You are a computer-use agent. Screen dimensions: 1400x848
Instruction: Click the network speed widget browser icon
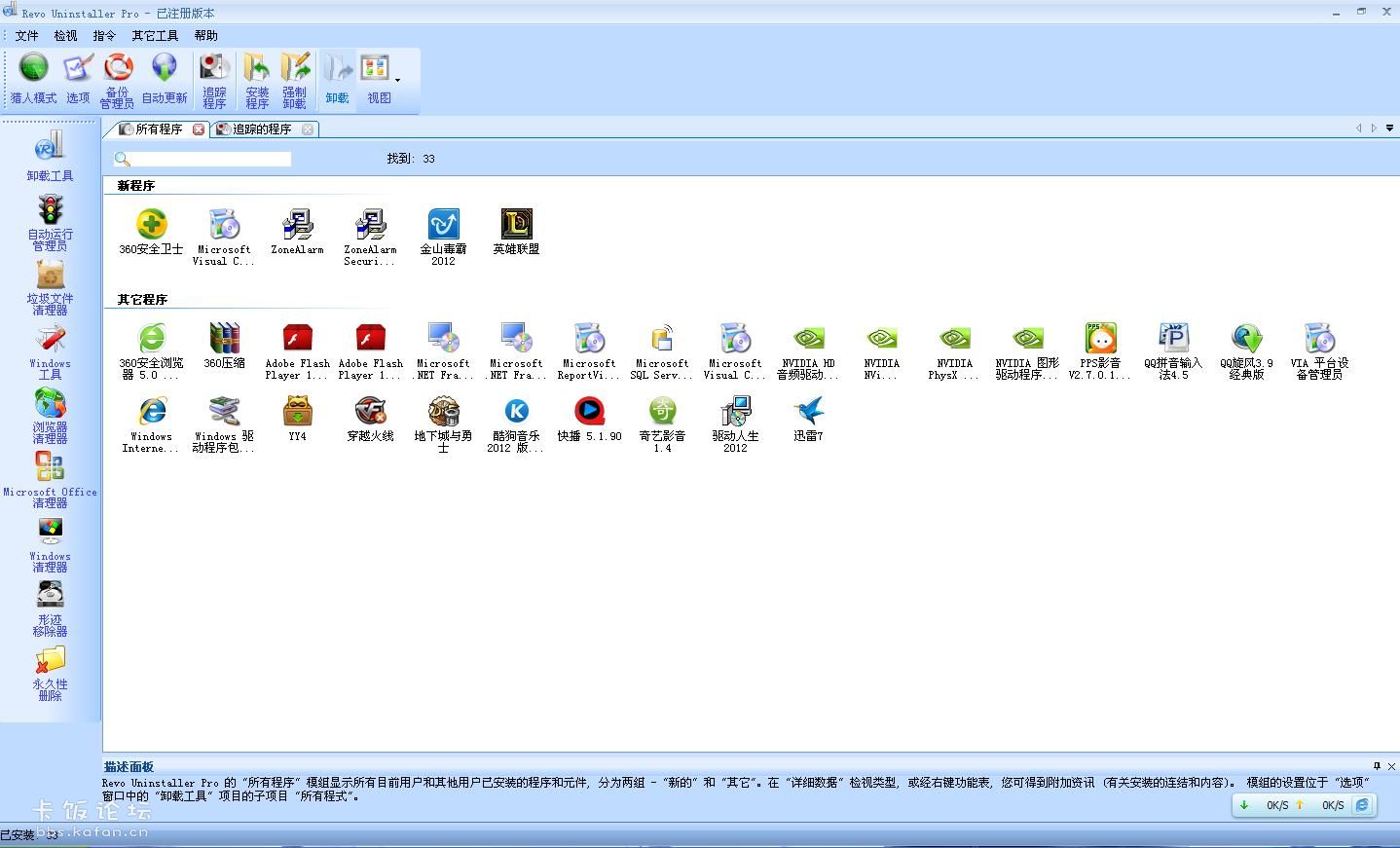point(1362,805)
